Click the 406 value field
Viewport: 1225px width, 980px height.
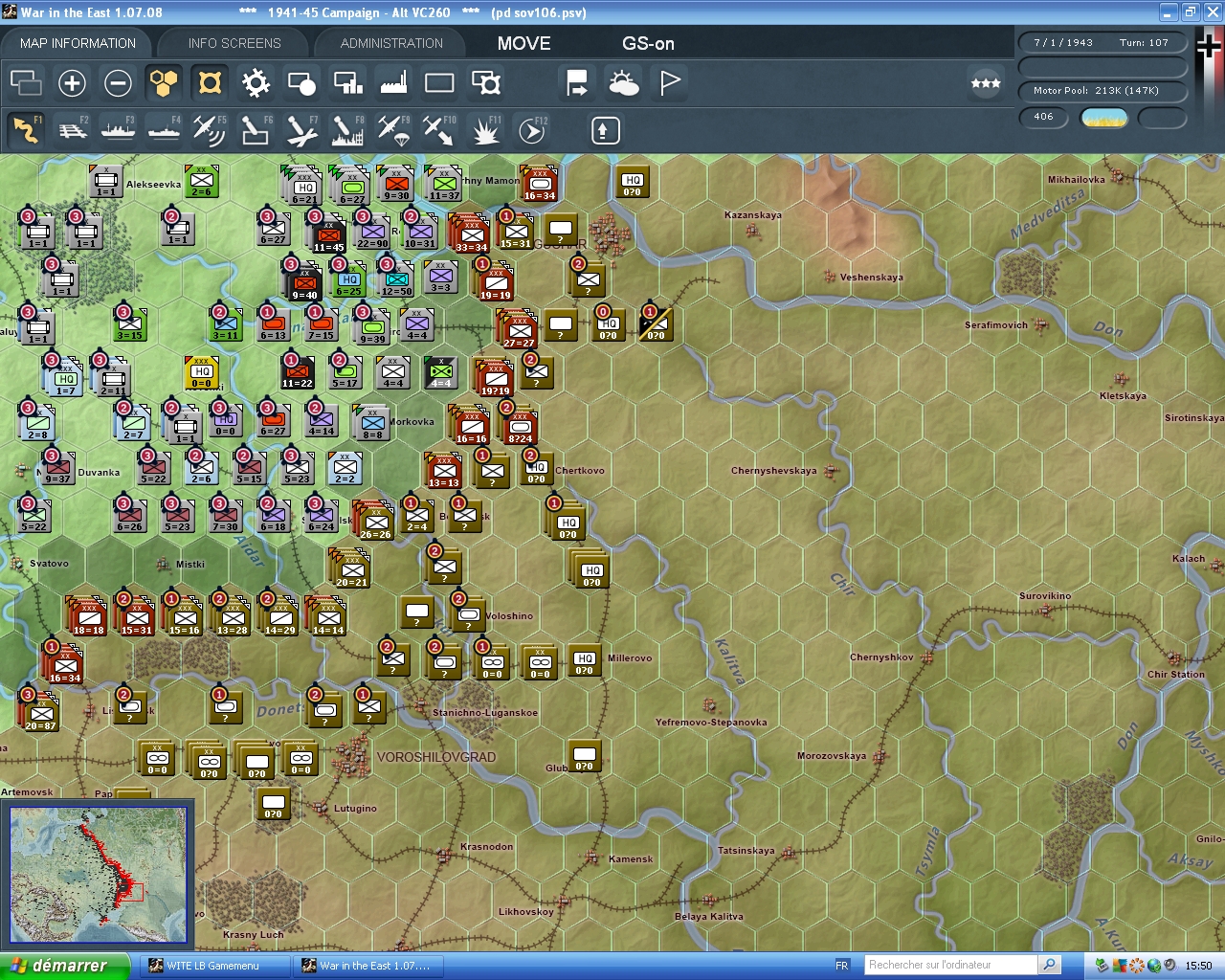click(x=1043, y=117)
